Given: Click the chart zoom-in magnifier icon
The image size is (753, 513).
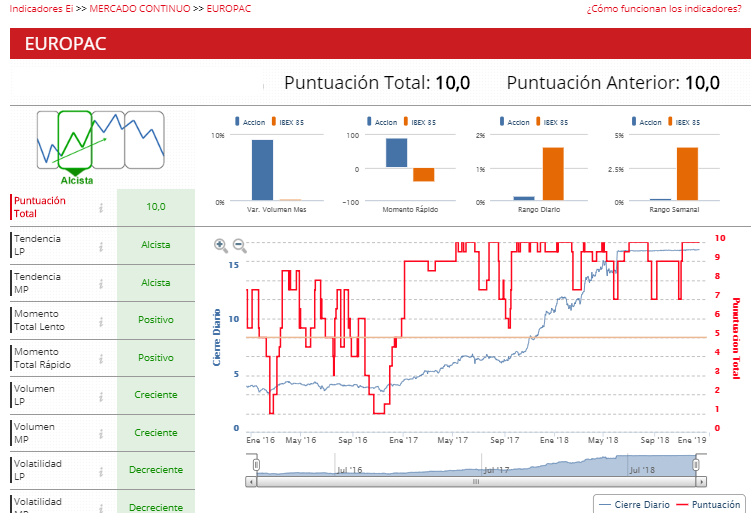Looking at the screenshot, I should tap(220, 245).
